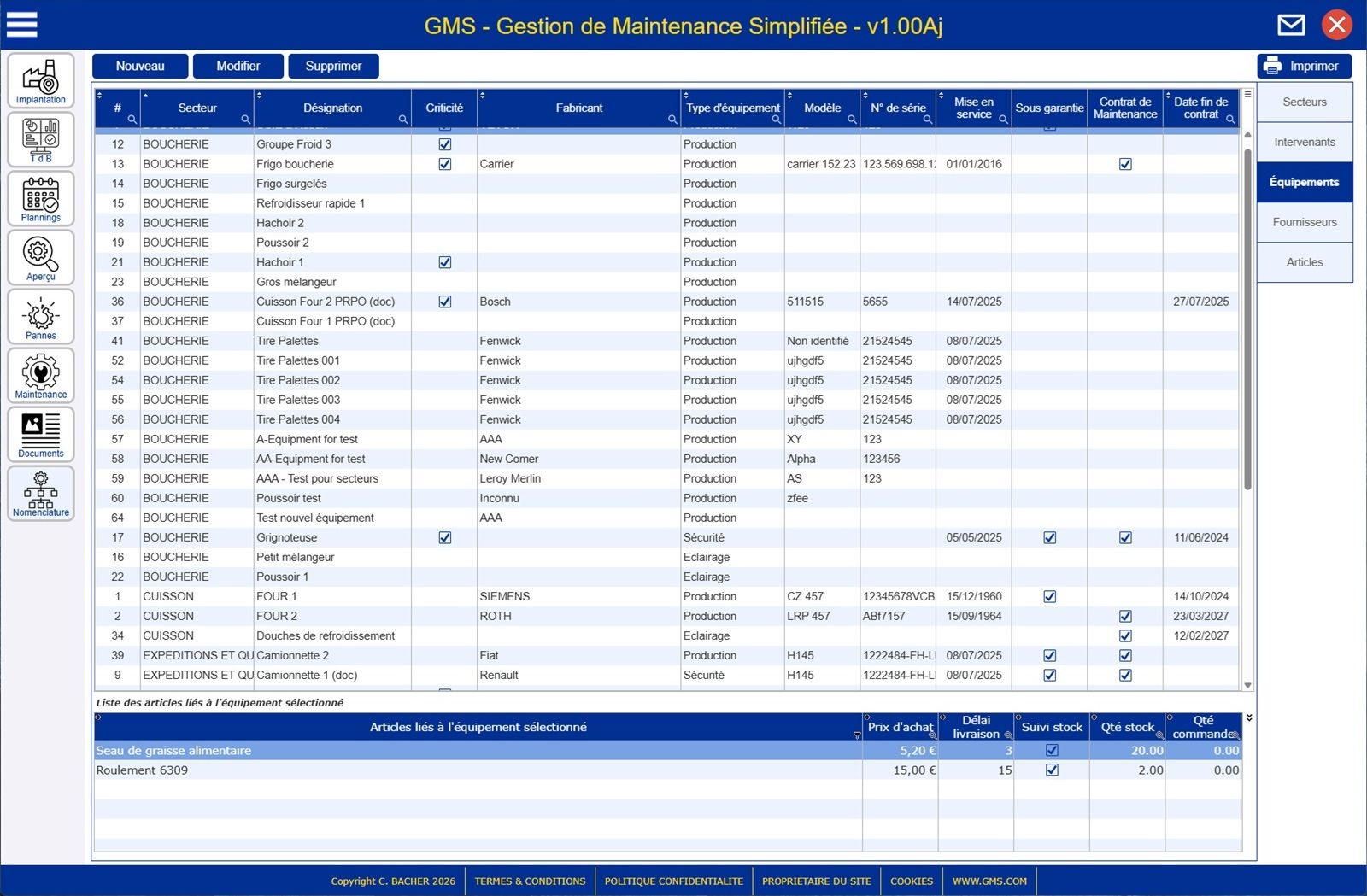Click the Nouveau button
This screenshot has height=896, width=1367.
click(x=140, y=66)
